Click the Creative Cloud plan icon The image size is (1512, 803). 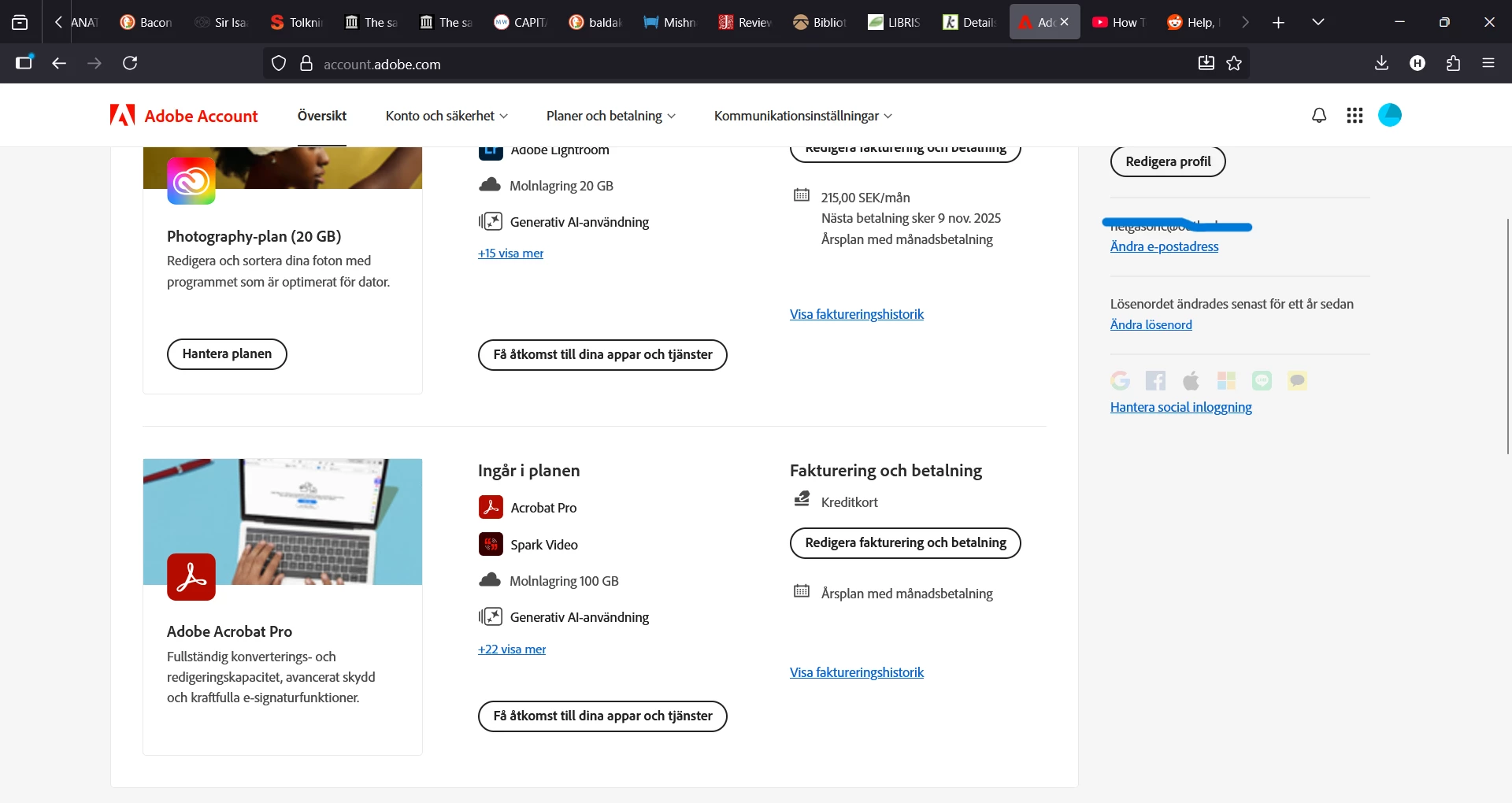click(191, 181)
